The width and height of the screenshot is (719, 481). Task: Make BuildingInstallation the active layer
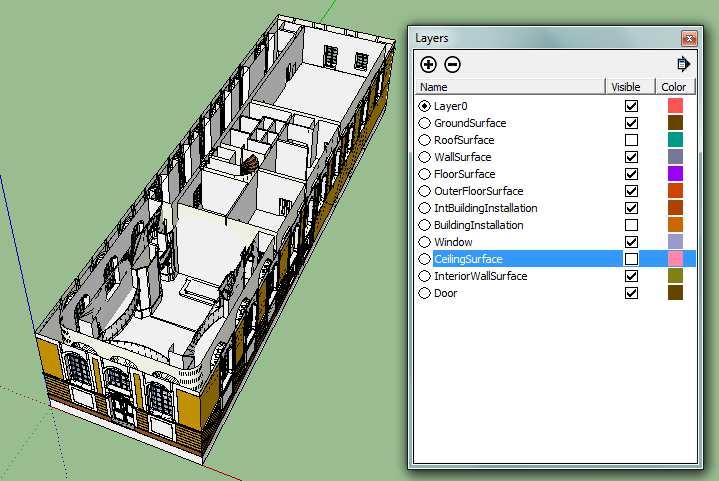tap(425, 225)
